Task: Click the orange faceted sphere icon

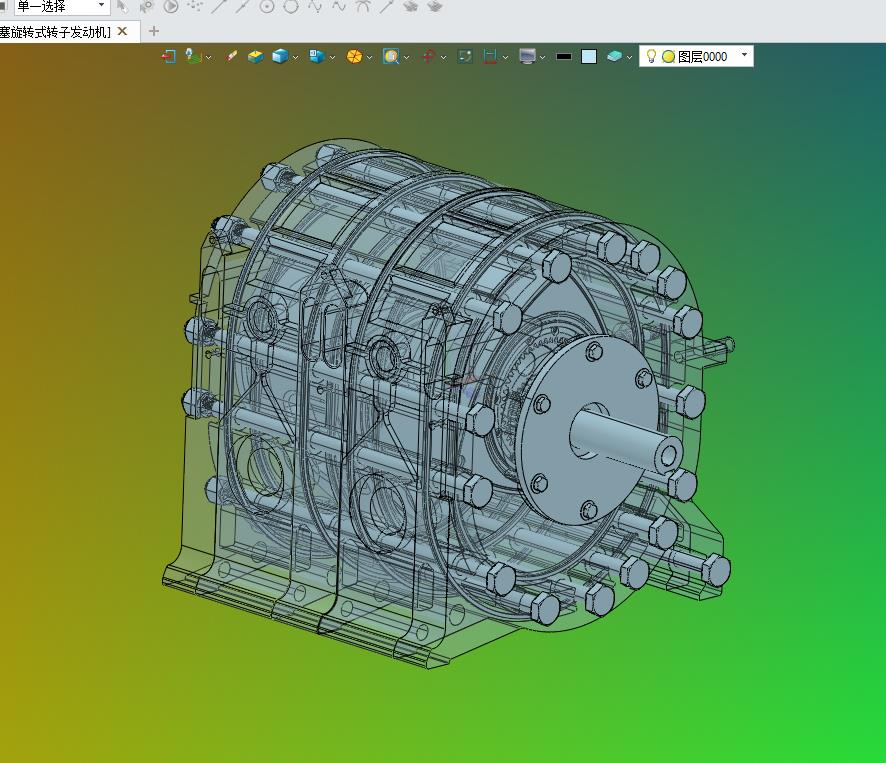Action: [x=354, y=57]
